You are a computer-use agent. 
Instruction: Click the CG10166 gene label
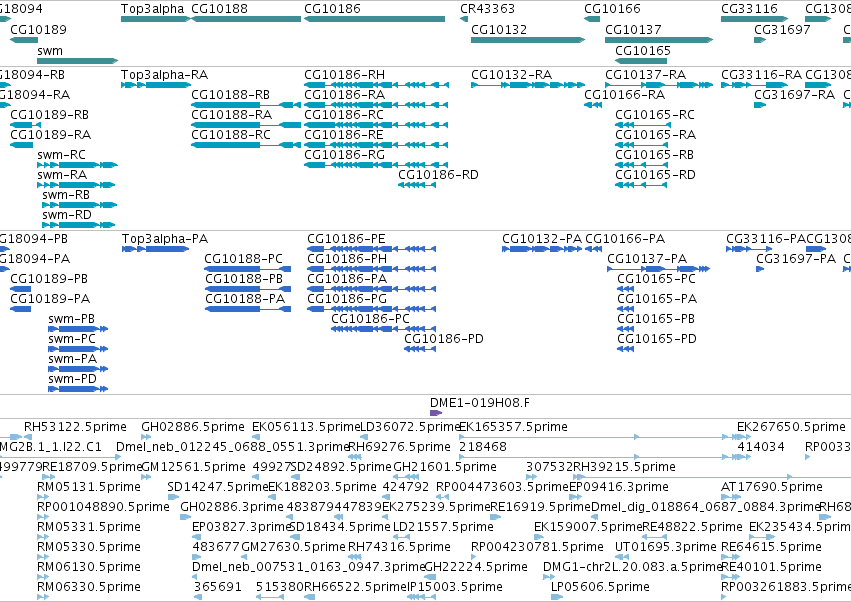point(612,9)
